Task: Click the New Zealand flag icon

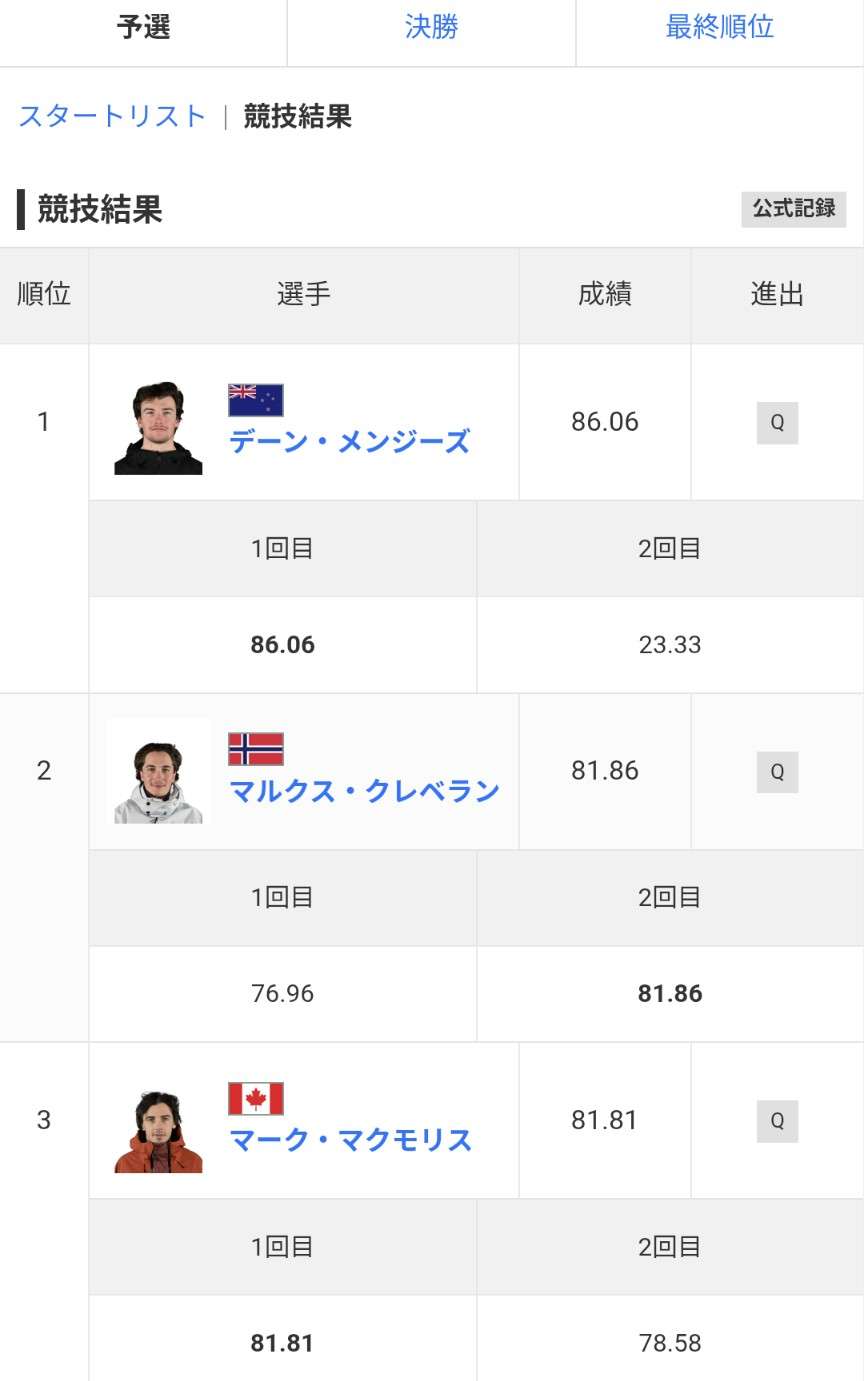Action: point(256,400)
